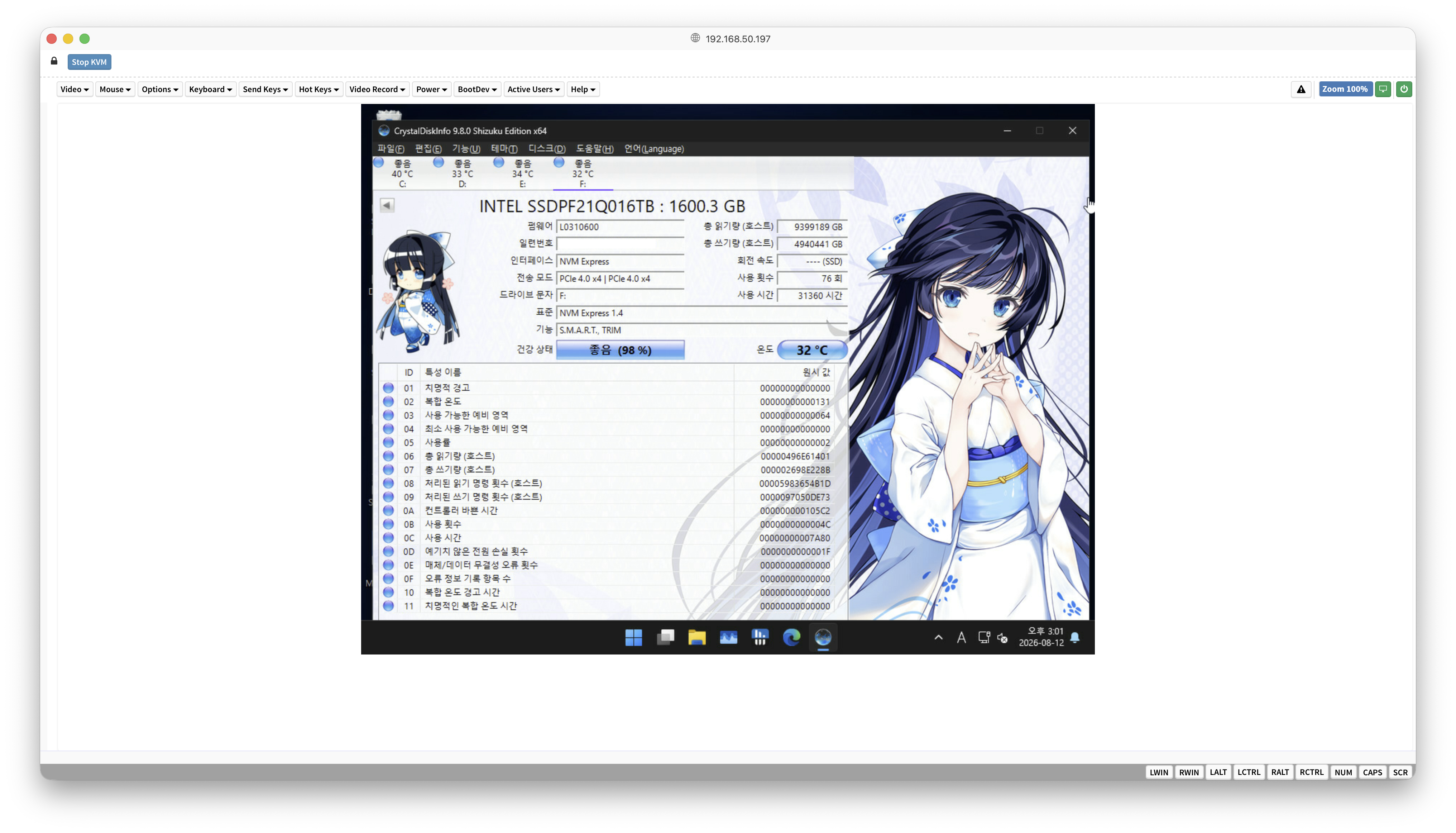1456x833 pixels.
Task: Select the F: drive tab at 32 °C
Action: pos(583,173)
